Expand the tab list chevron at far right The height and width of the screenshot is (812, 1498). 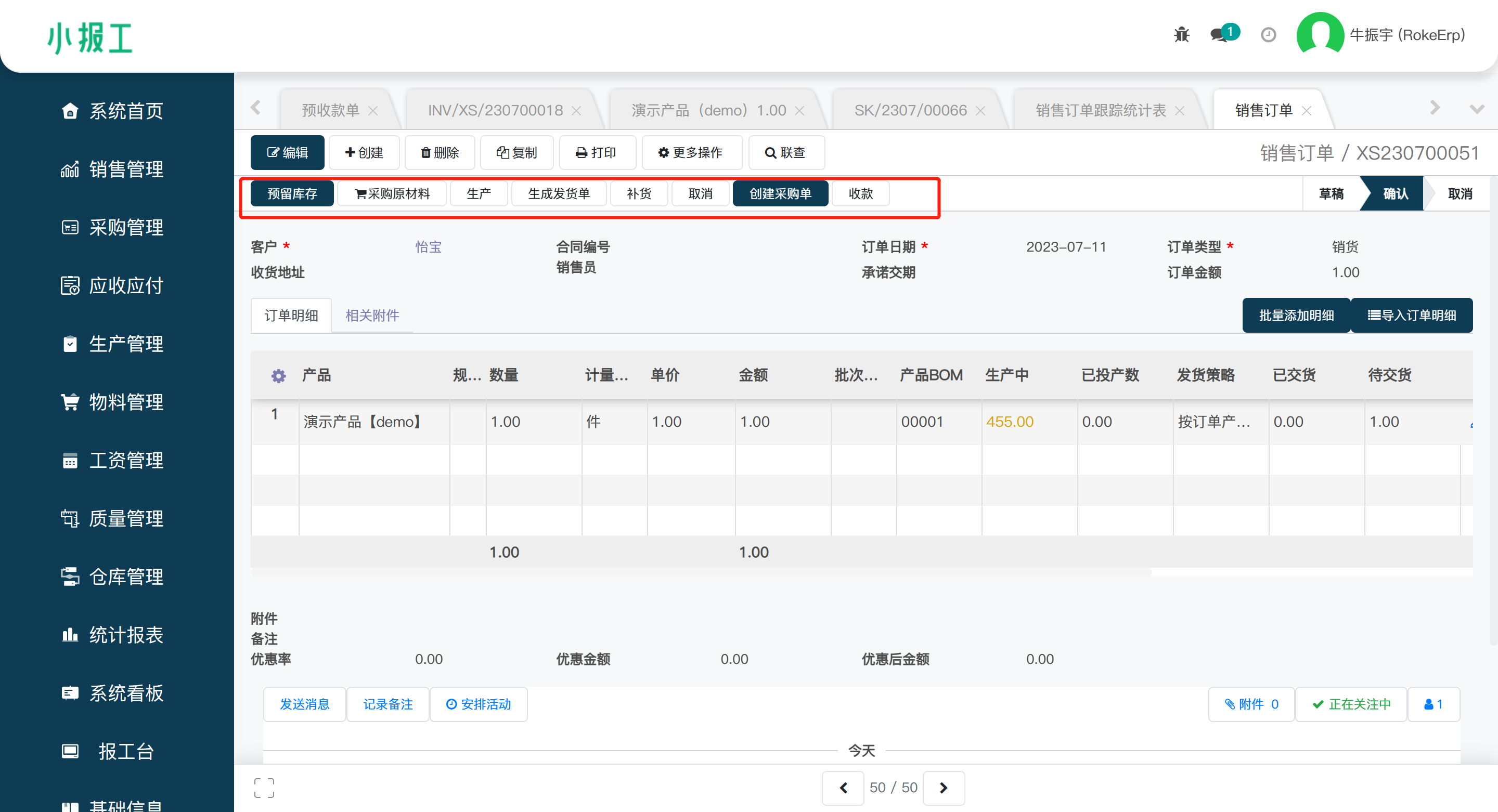1477,109
